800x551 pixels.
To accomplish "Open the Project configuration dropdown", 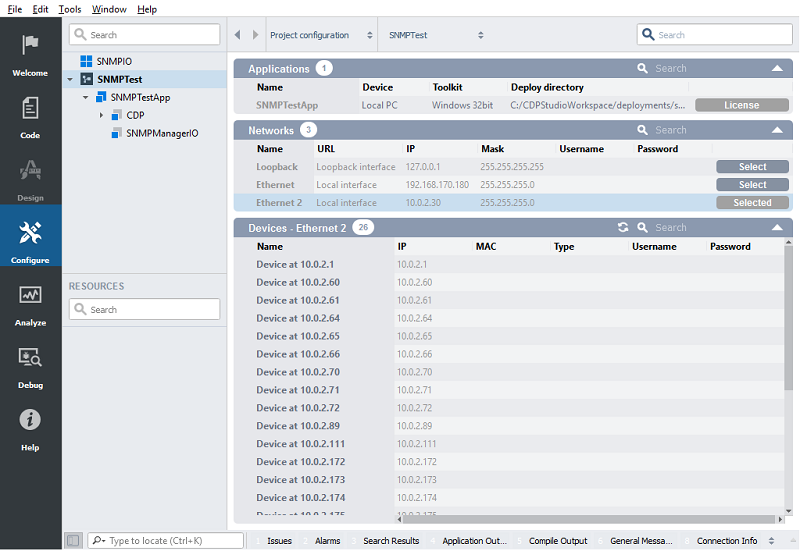I will pos(309,35).
